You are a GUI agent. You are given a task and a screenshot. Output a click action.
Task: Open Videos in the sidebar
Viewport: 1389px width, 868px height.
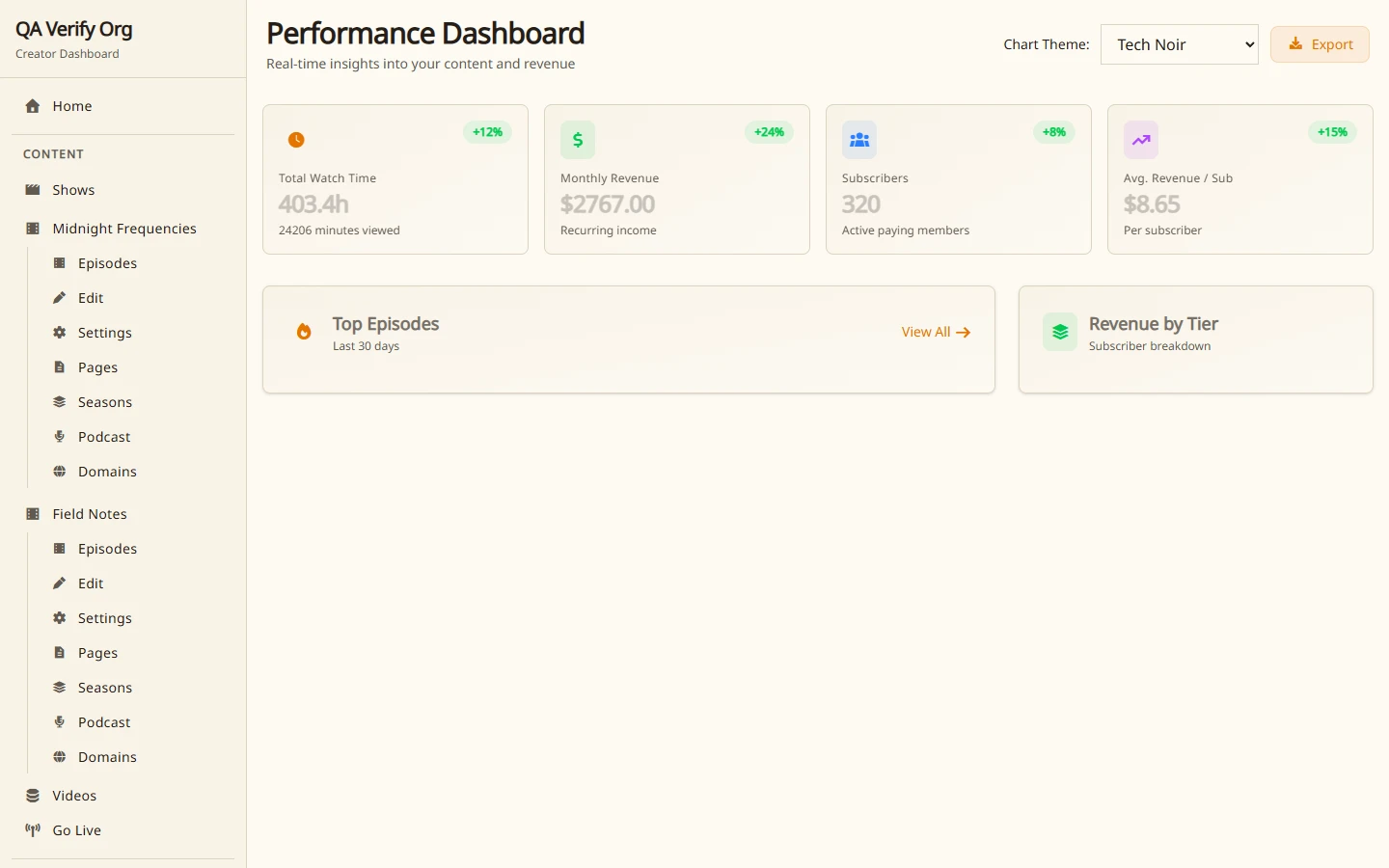click(x=123, y=796)
